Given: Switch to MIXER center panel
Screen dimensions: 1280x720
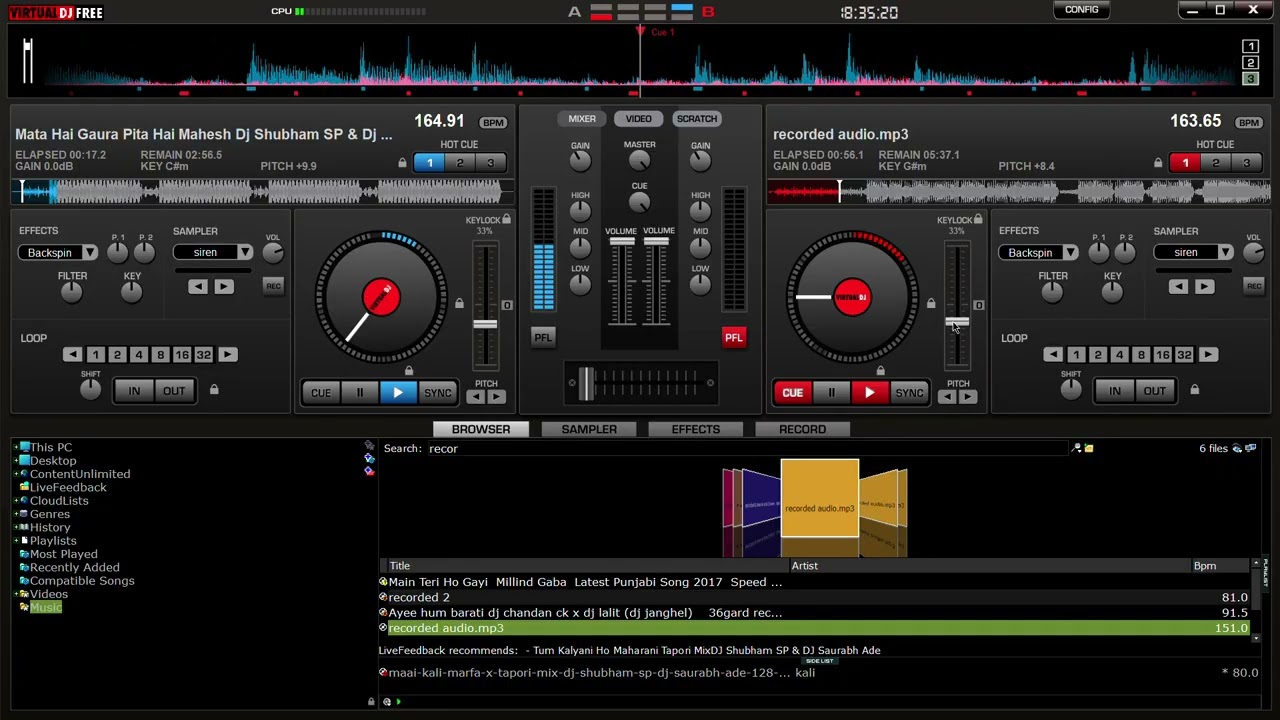Looking at the screenshot, I should click(x=582, y=119).
